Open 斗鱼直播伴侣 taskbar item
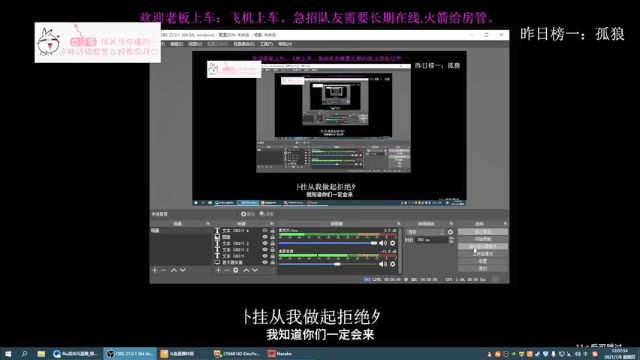Screen dimensions: 640x360 tap(183, 354)
